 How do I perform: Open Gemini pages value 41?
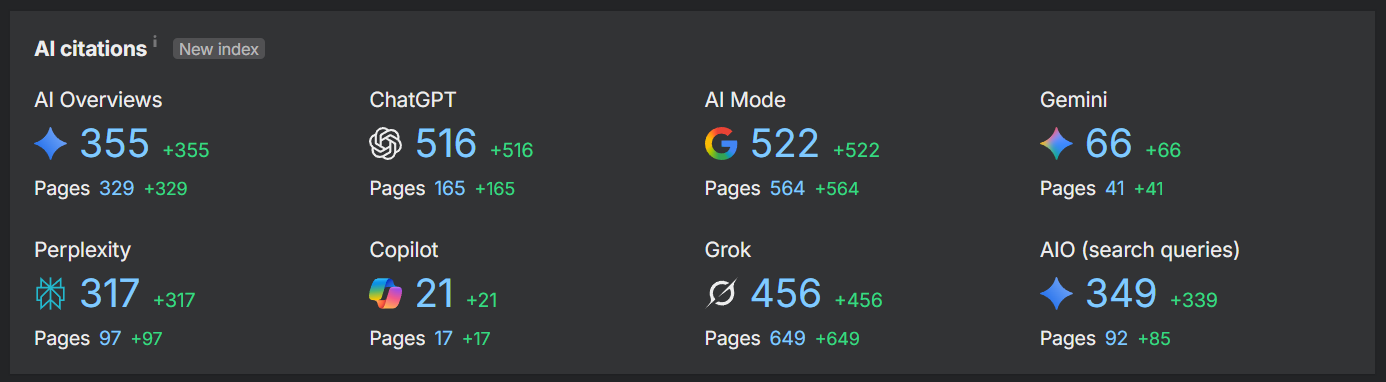(x=1115, y=188)
